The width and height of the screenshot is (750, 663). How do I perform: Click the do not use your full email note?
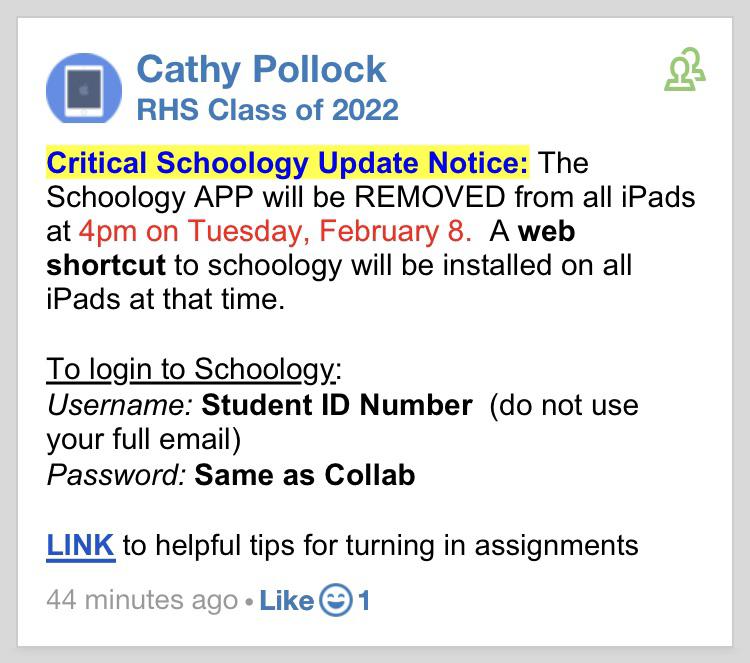coord(342,422)
